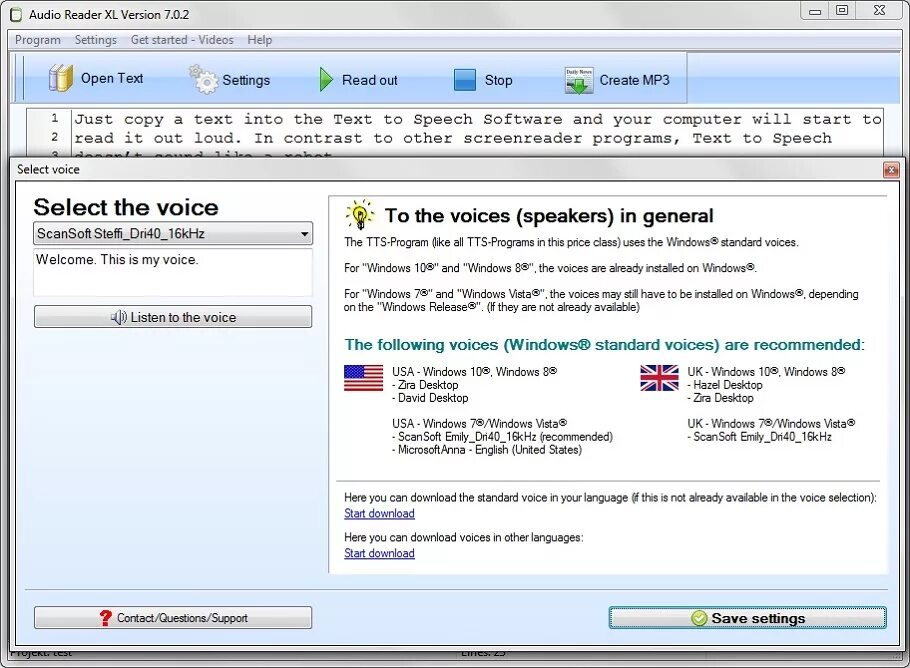Viewport: 910px width, 668px height.
Task: Expand the ScanSoft Steffi voice dropdown
Action: pyautogui.click(x=304, y=234)
